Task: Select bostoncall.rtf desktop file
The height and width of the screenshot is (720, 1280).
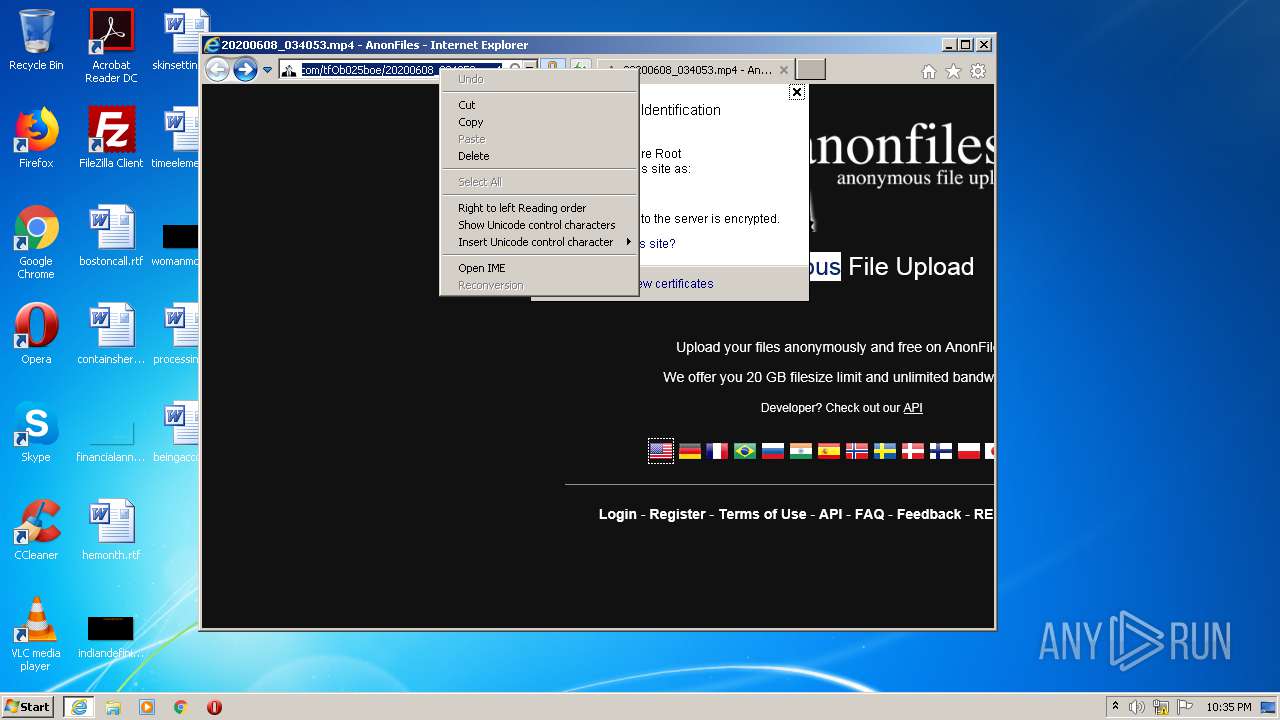Action: pos(111,236)
